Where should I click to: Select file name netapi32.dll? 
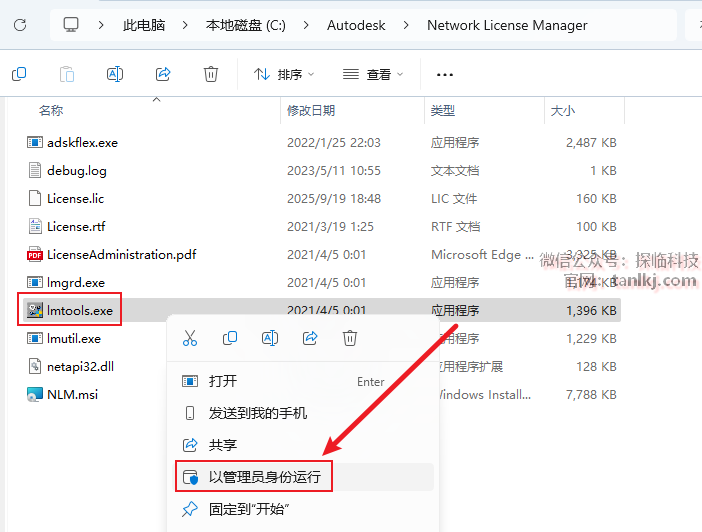(80, 366)
